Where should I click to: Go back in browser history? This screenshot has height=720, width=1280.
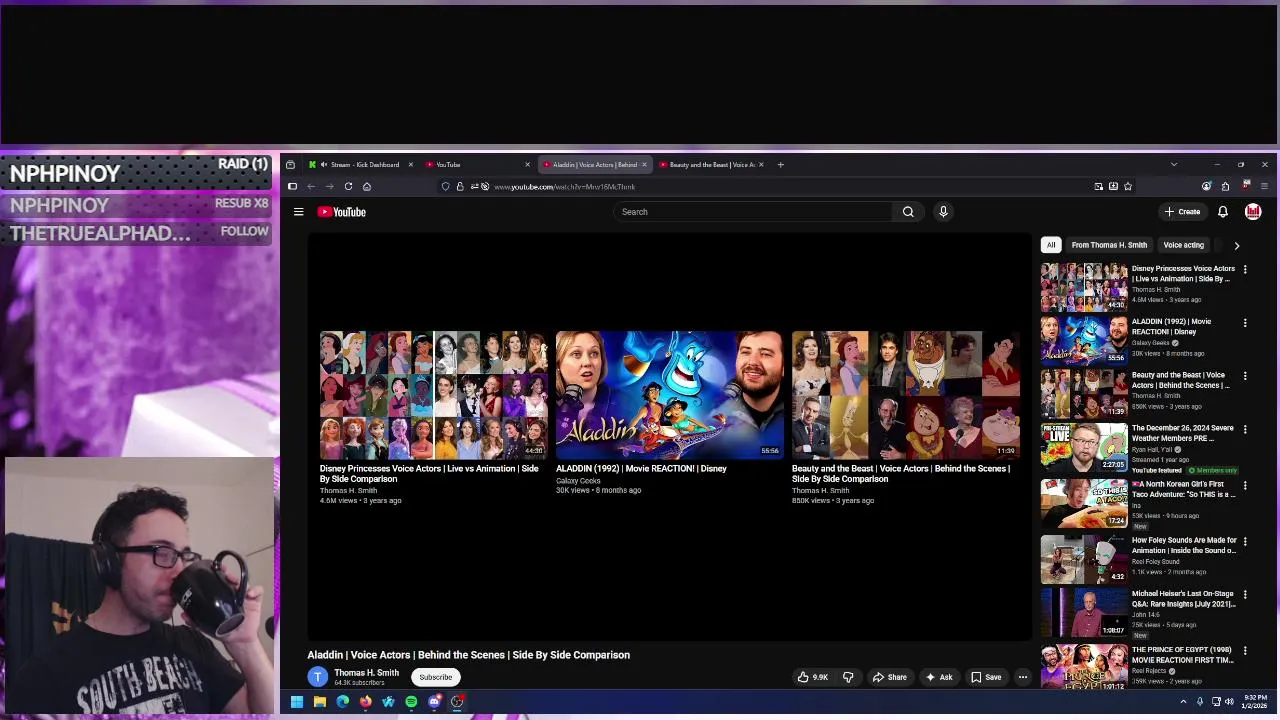coord(311,186)
